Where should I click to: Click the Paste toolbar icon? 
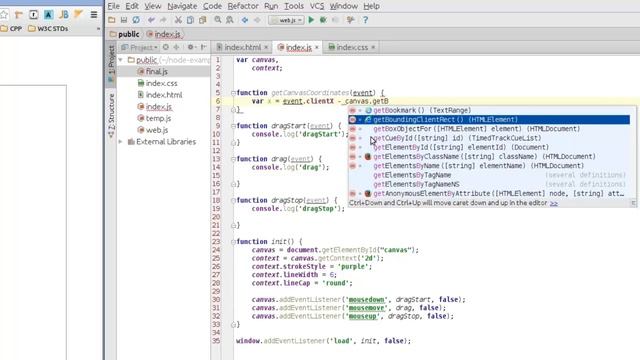(x=202, y=20)
